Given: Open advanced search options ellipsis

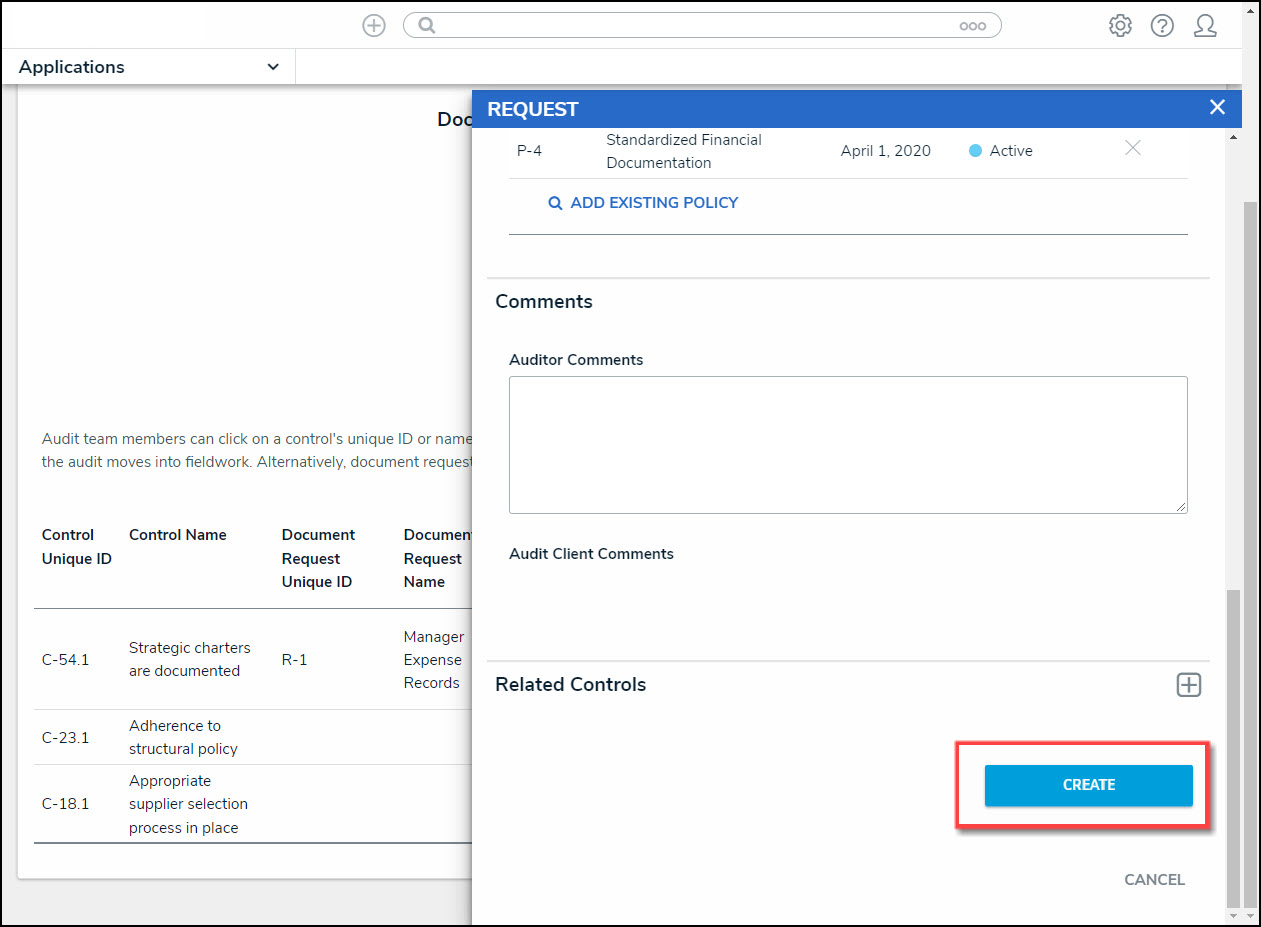Looking at the screenshot, I should pyautogui.click(x=972, y=27).
